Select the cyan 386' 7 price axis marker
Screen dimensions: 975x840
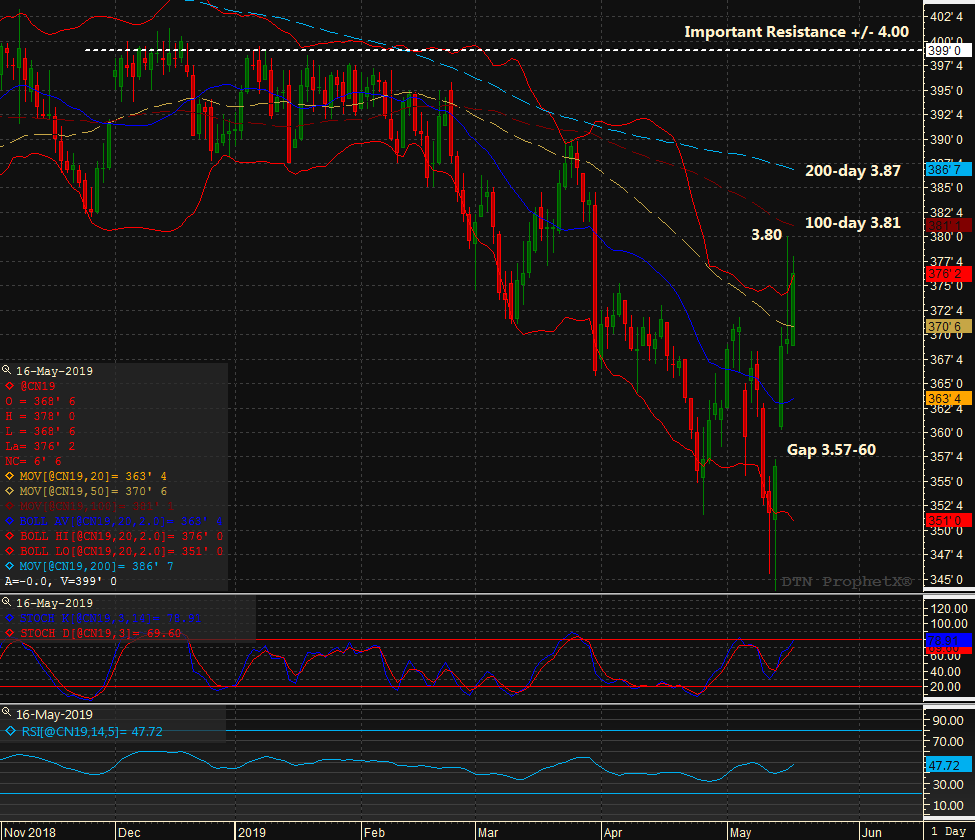click(x=948, y=169)
